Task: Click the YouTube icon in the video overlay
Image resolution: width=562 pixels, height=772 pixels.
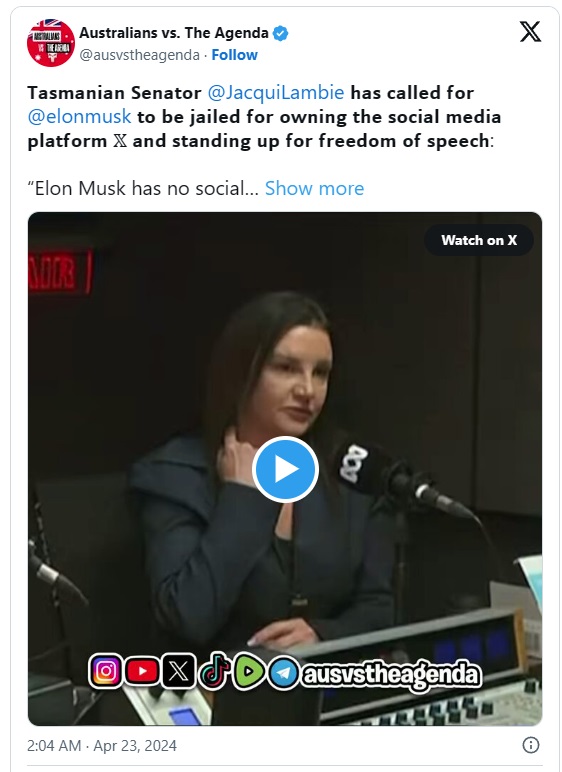Action: (x=142, y=671)
